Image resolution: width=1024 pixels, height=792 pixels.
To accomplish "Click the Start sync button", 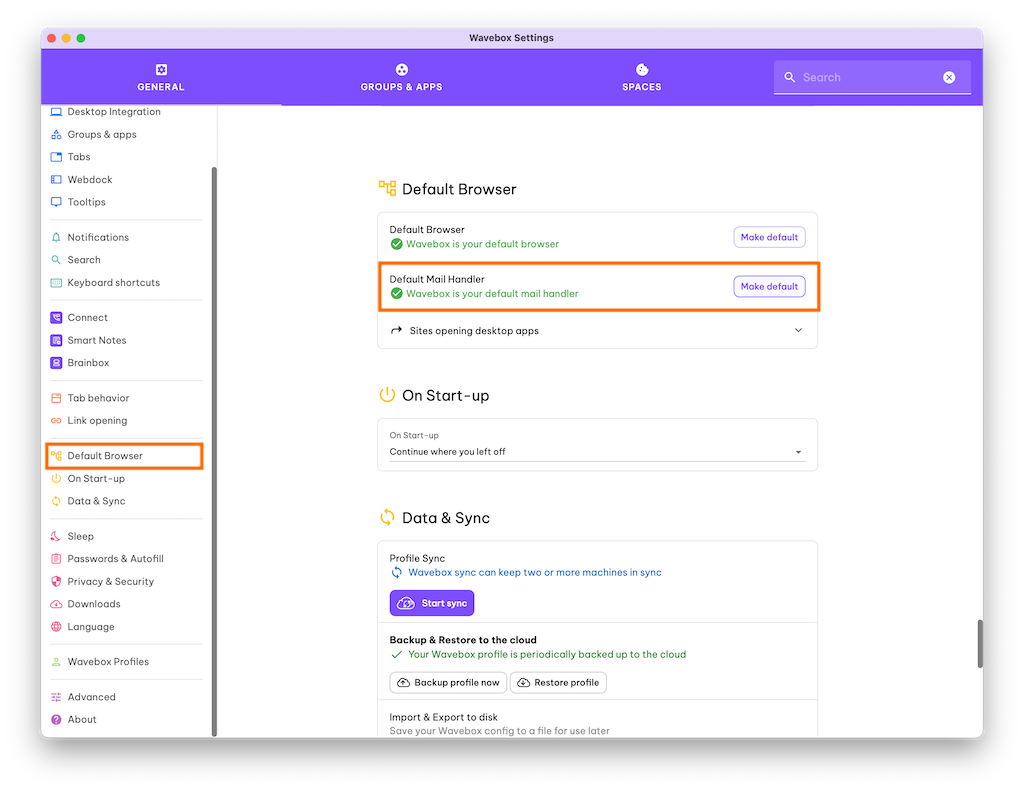I will [x=432, y=603].
